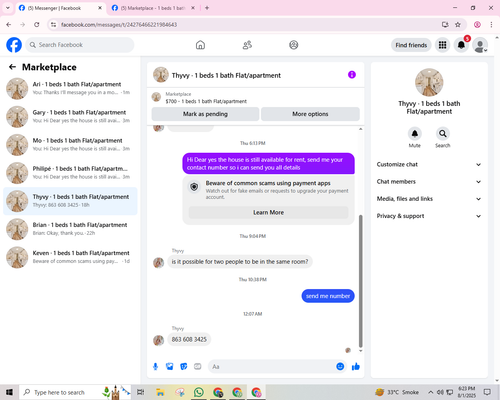Open the Friends icon in top navigation
Screen dimensions: 500x400
pos(247,45)
